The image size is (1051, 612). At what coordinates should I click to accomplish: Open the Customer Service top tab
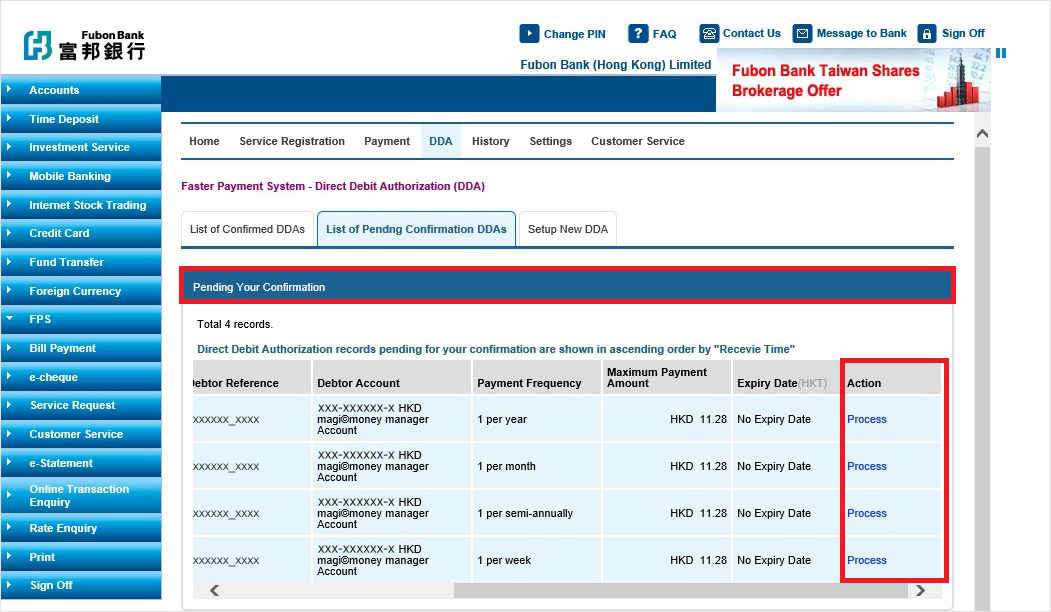click(x=637, y=141)
